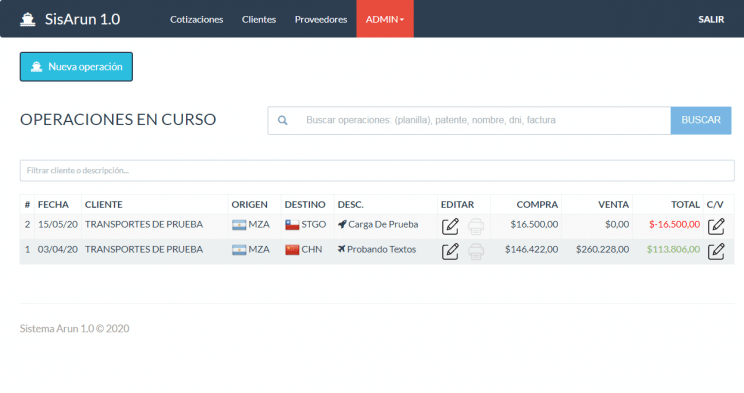Log out with SALIR link
Image resolution: width=744 pixels, height=393 pixels.
[x=711, y=19]
